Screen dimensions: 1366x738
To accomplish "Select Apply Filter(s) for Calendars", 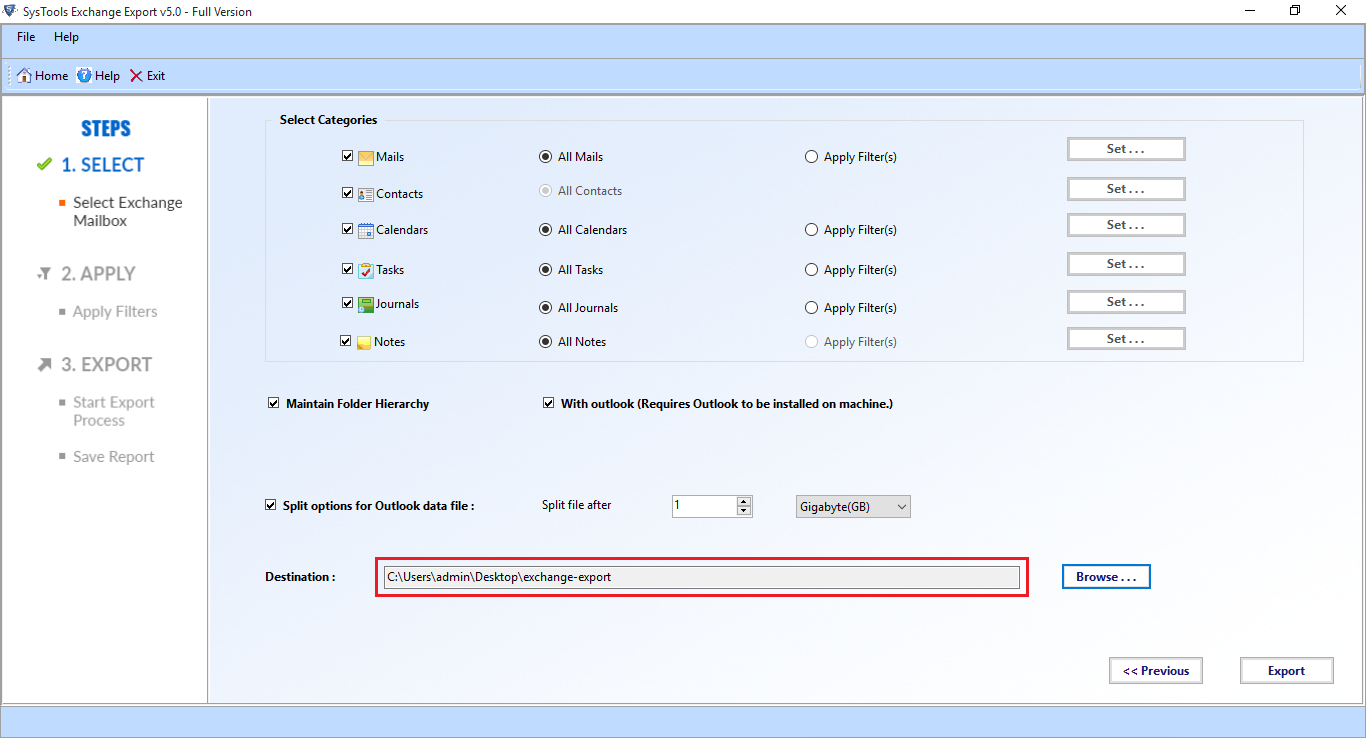I will coord(812,230).
